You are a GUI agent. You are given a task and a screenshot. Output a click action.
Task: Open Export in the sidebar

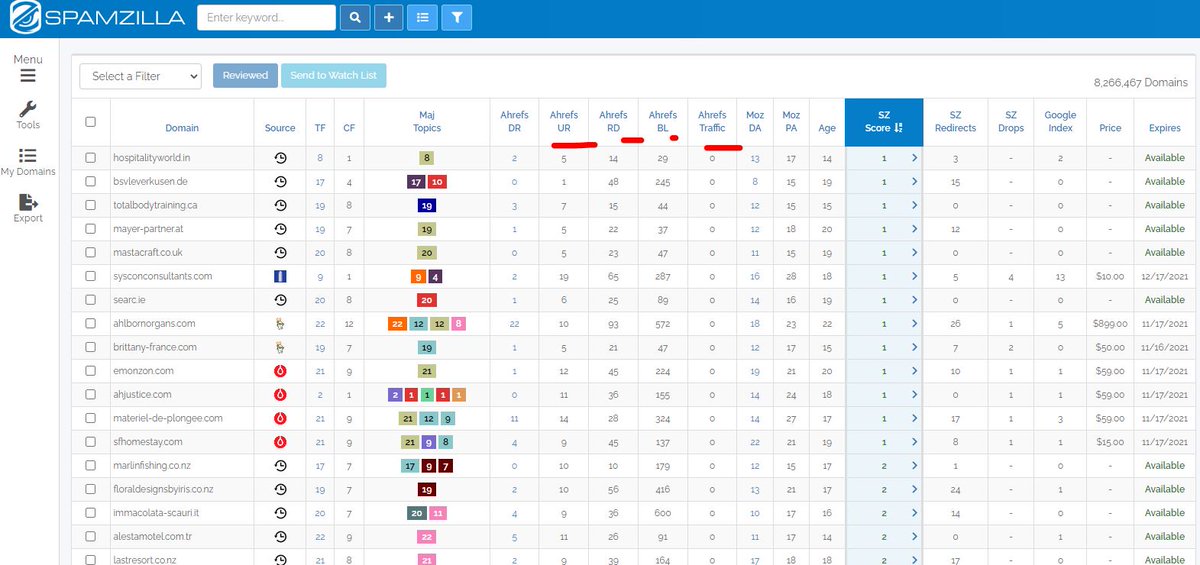coord(28,209)
